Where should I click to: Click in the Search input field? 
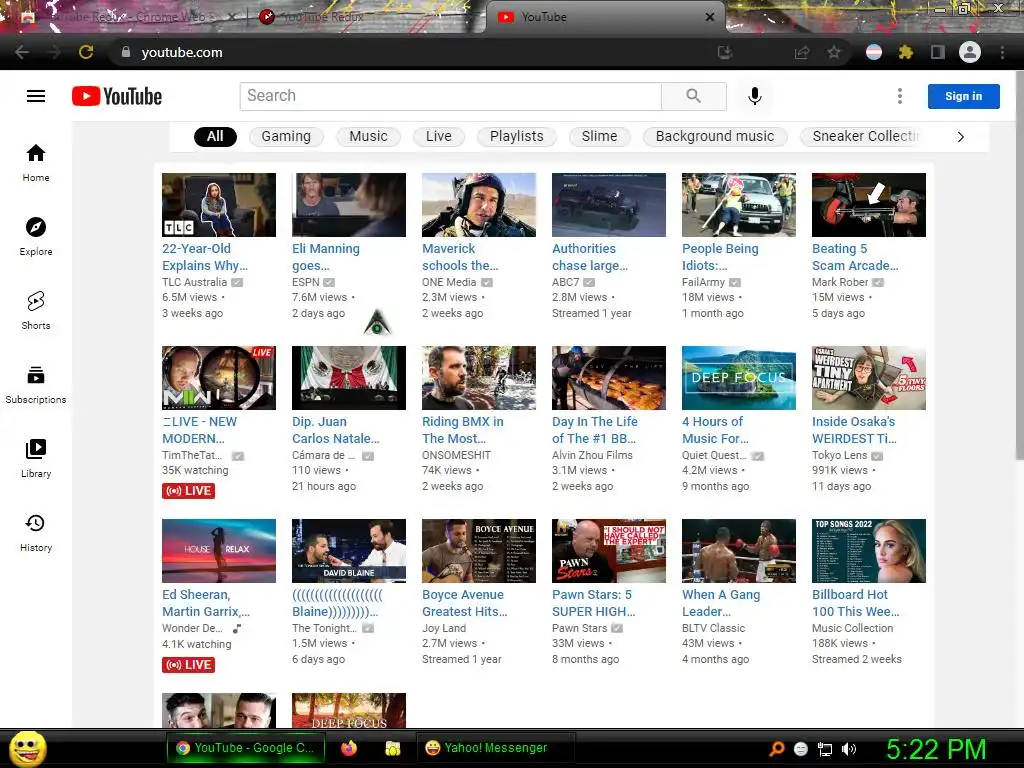coord(451,96)
